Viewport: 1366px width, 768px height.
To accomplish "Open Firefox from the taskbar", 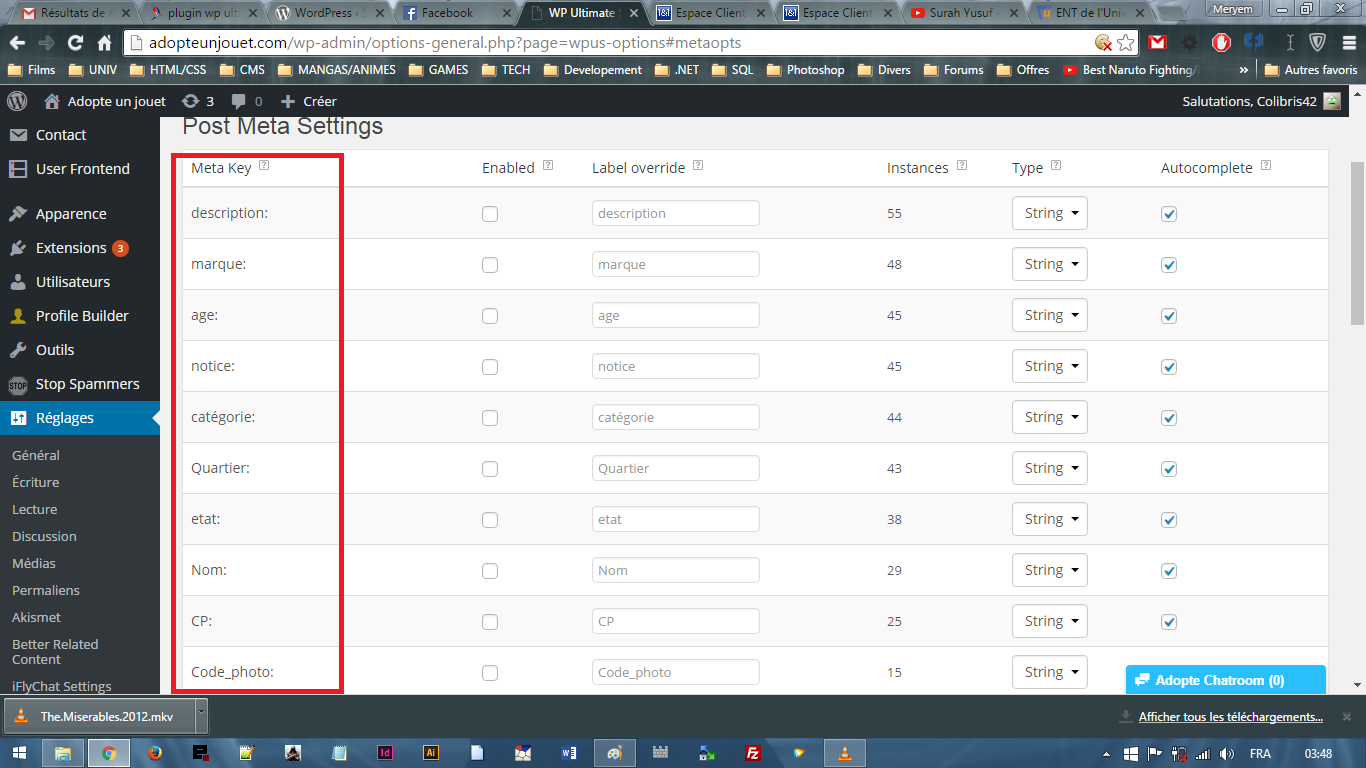I will tap(154, 753).
